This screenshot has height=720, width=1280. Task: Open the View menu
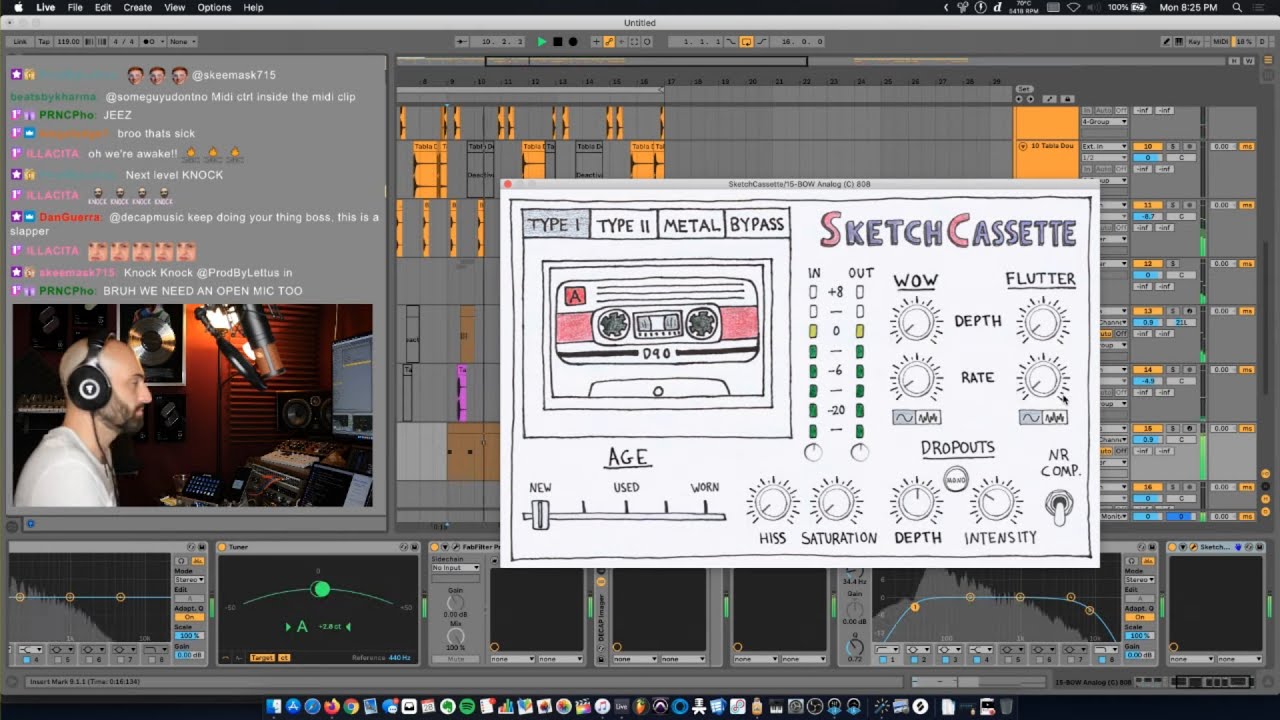174,7
